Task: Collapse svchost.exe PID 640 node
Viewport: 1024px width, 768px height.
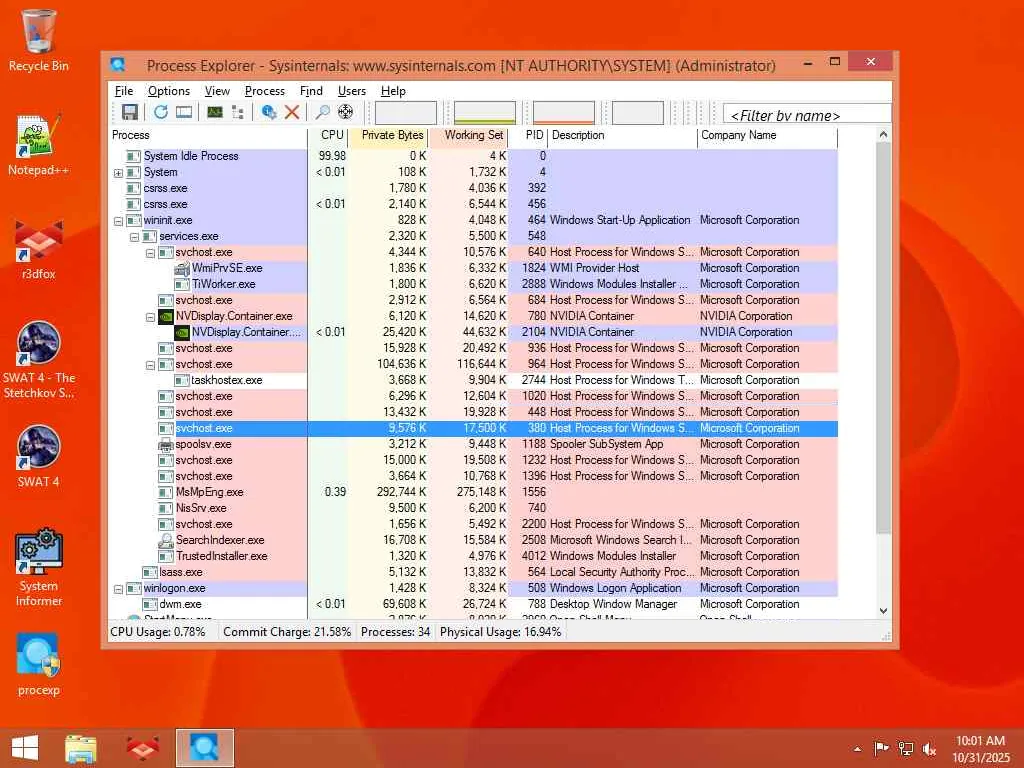Action: pyautogui.click(x=150, y=253)
